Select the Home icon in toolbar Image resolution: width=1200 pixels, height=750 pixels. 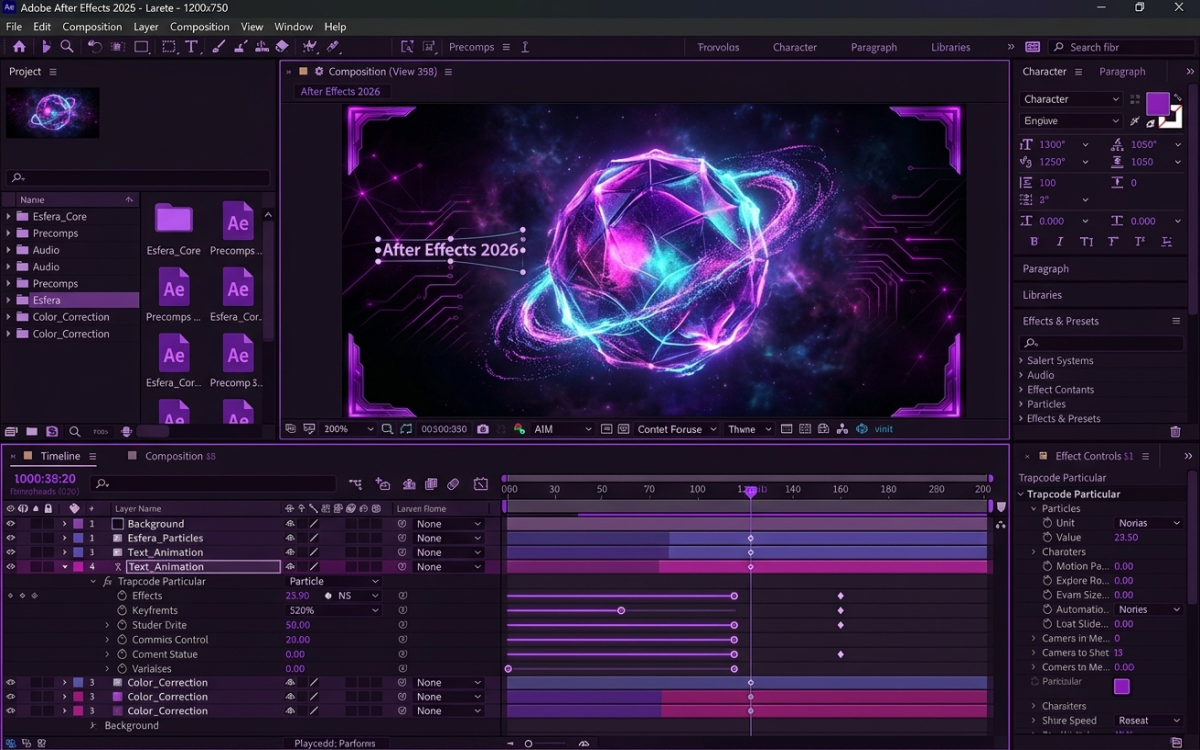tap(19, 47)
